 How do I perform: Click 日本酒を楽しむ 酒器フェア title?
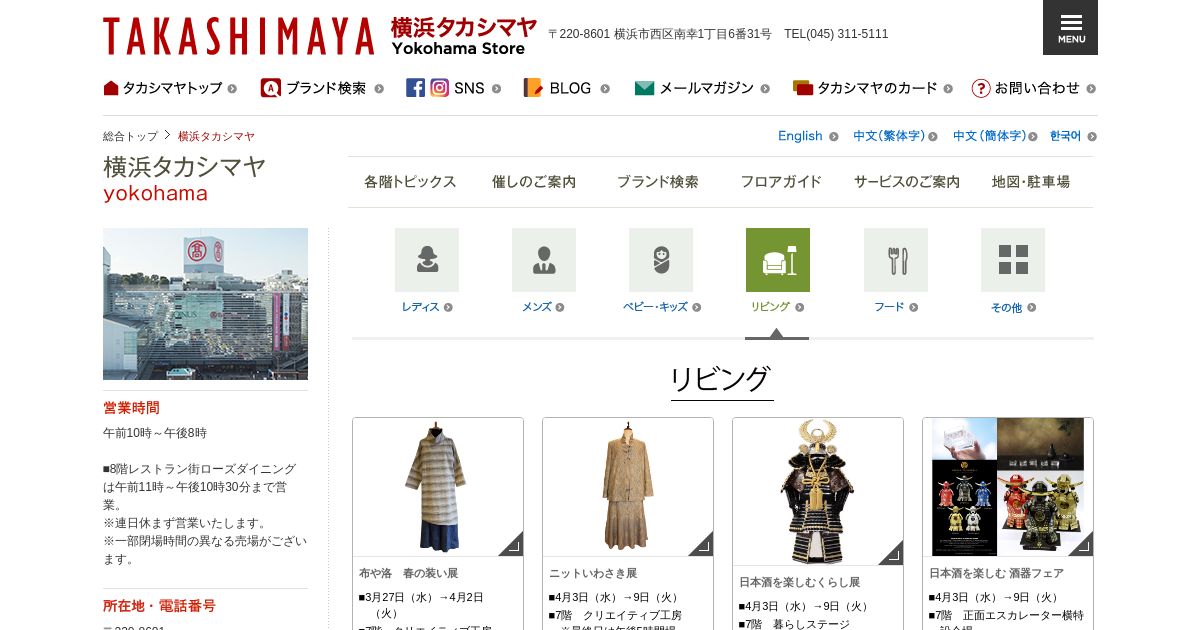point(996,573)
